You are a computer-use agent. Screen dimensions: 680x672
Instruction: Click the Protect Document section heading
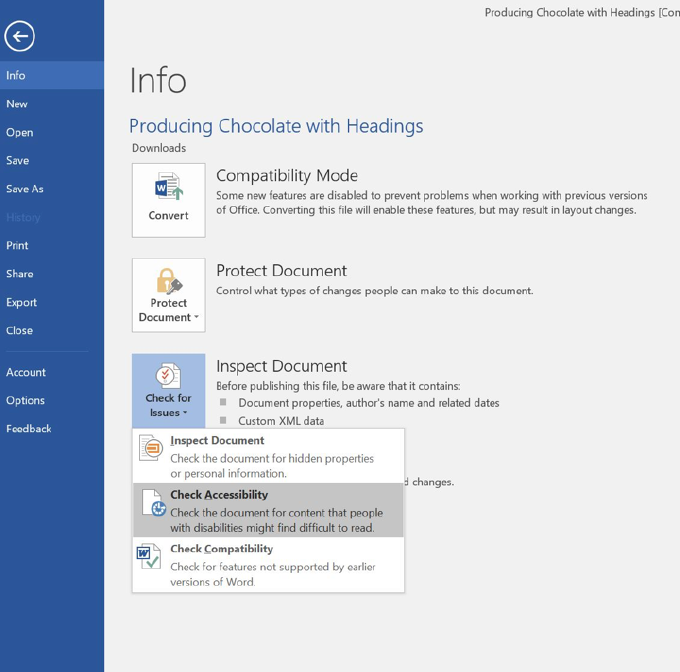point(281,271)
